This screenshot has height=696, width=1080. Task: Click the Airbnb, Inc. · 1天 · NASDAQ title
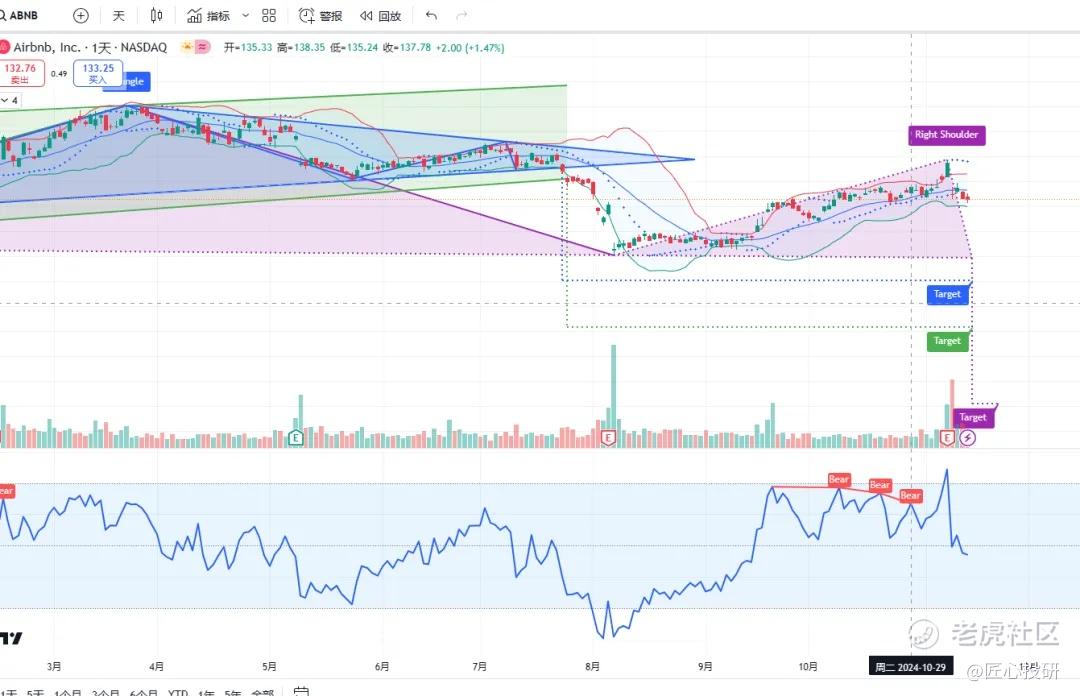(90, 48)
